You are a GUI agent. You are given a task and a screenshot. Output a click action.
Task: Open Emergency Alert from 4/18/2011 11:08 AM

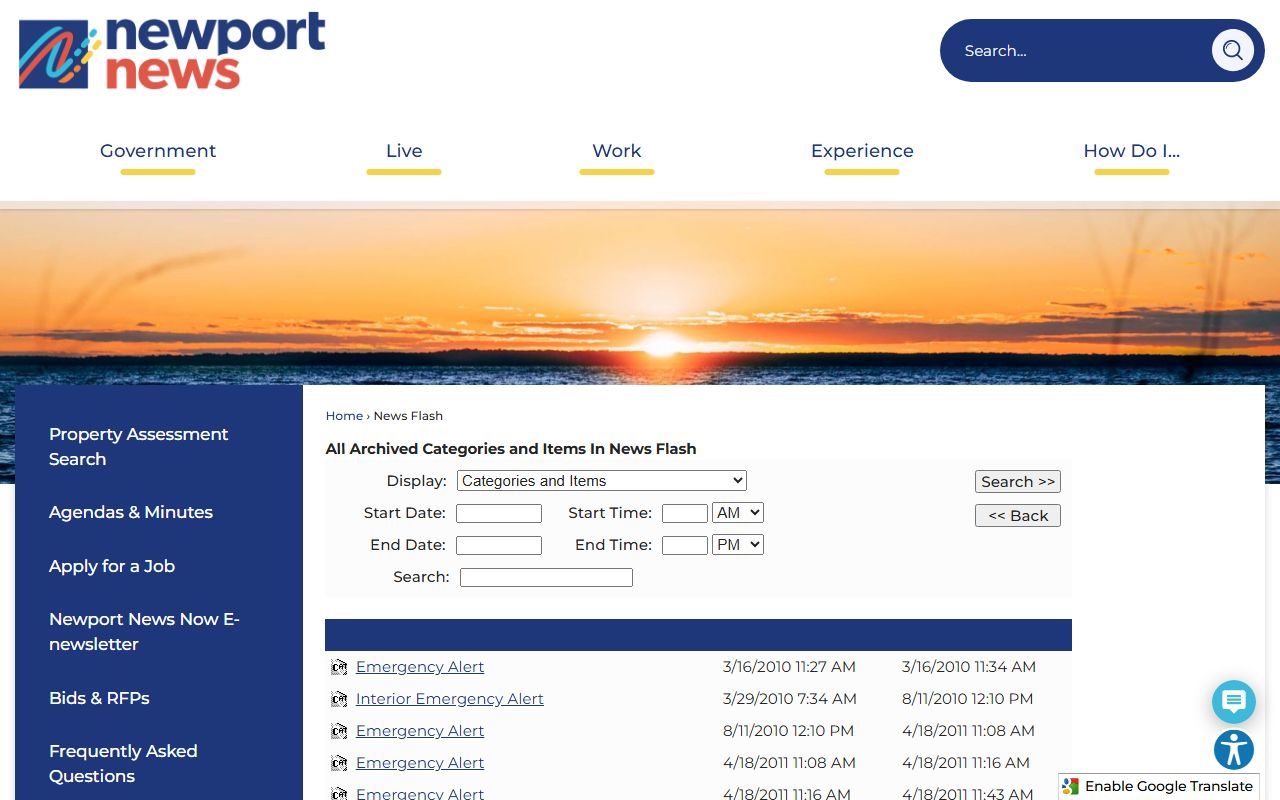click(x=420, y=763)
